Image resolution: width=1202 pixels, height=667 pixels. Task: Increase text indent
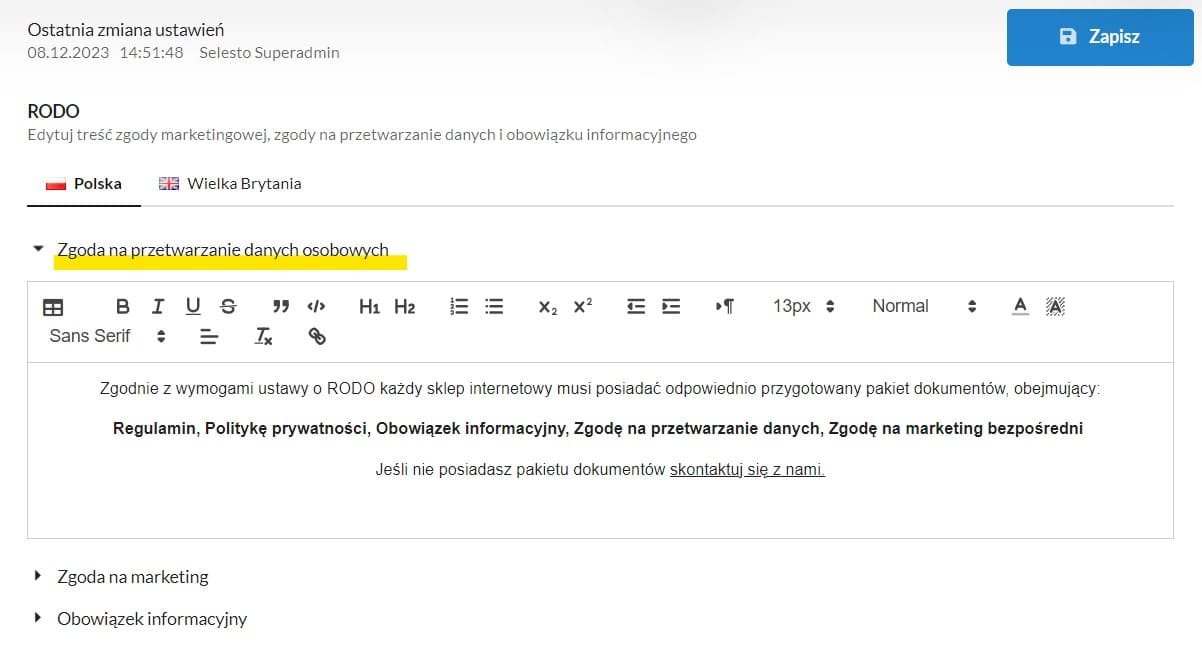tap(671, 307)
